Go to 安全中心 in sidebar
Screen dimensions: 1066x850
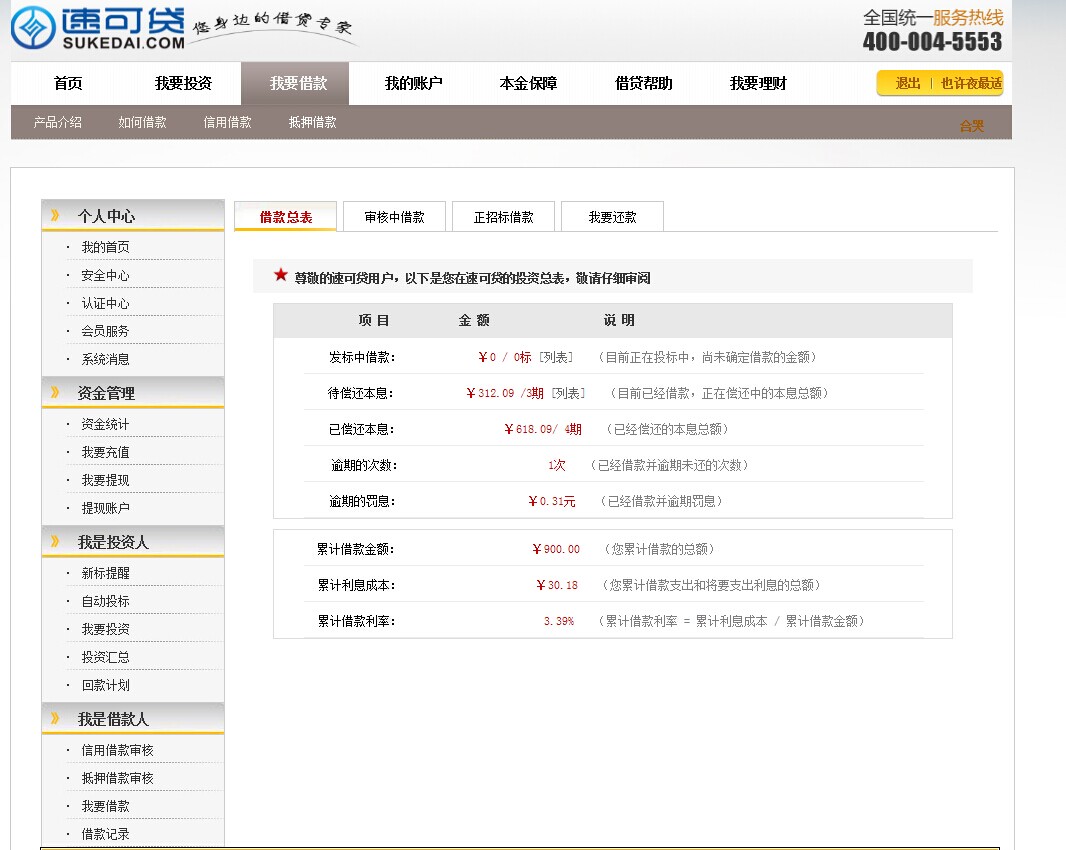point(105,275)
